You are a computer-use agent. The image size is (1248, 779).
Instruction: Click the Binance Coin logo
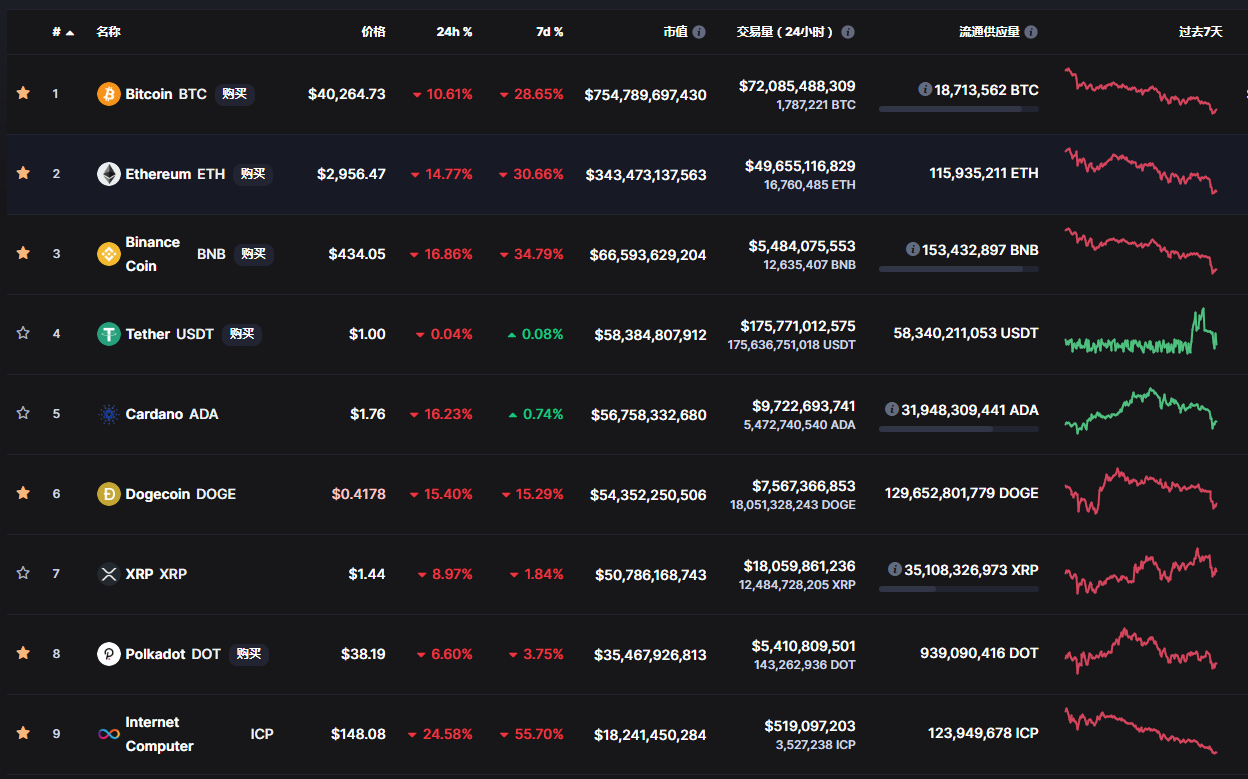(108, 254)
